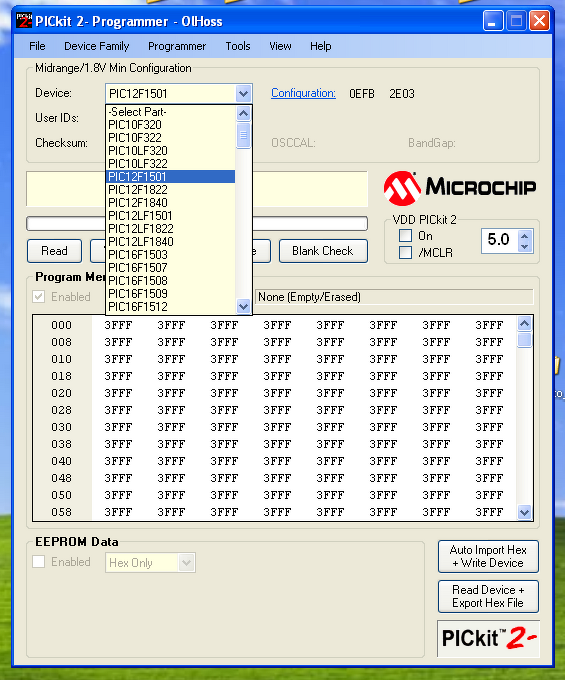Open the Programmer menu
Screen dimensions: 565x680
point(177,46)
